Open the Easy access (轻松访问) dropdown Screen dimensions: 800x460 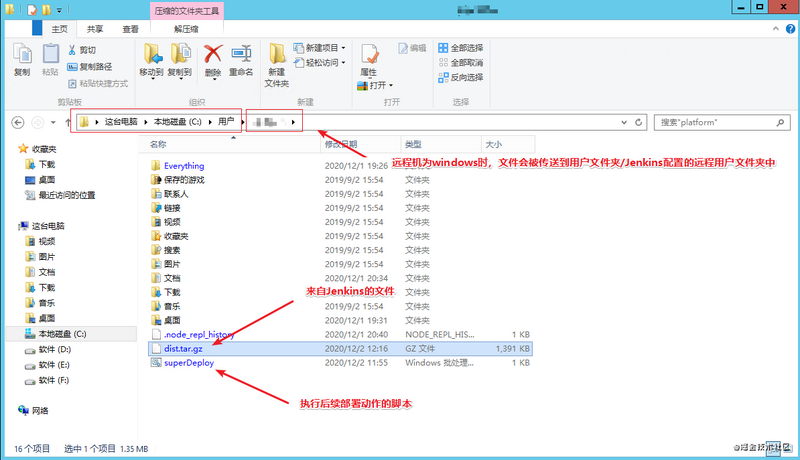319,62
